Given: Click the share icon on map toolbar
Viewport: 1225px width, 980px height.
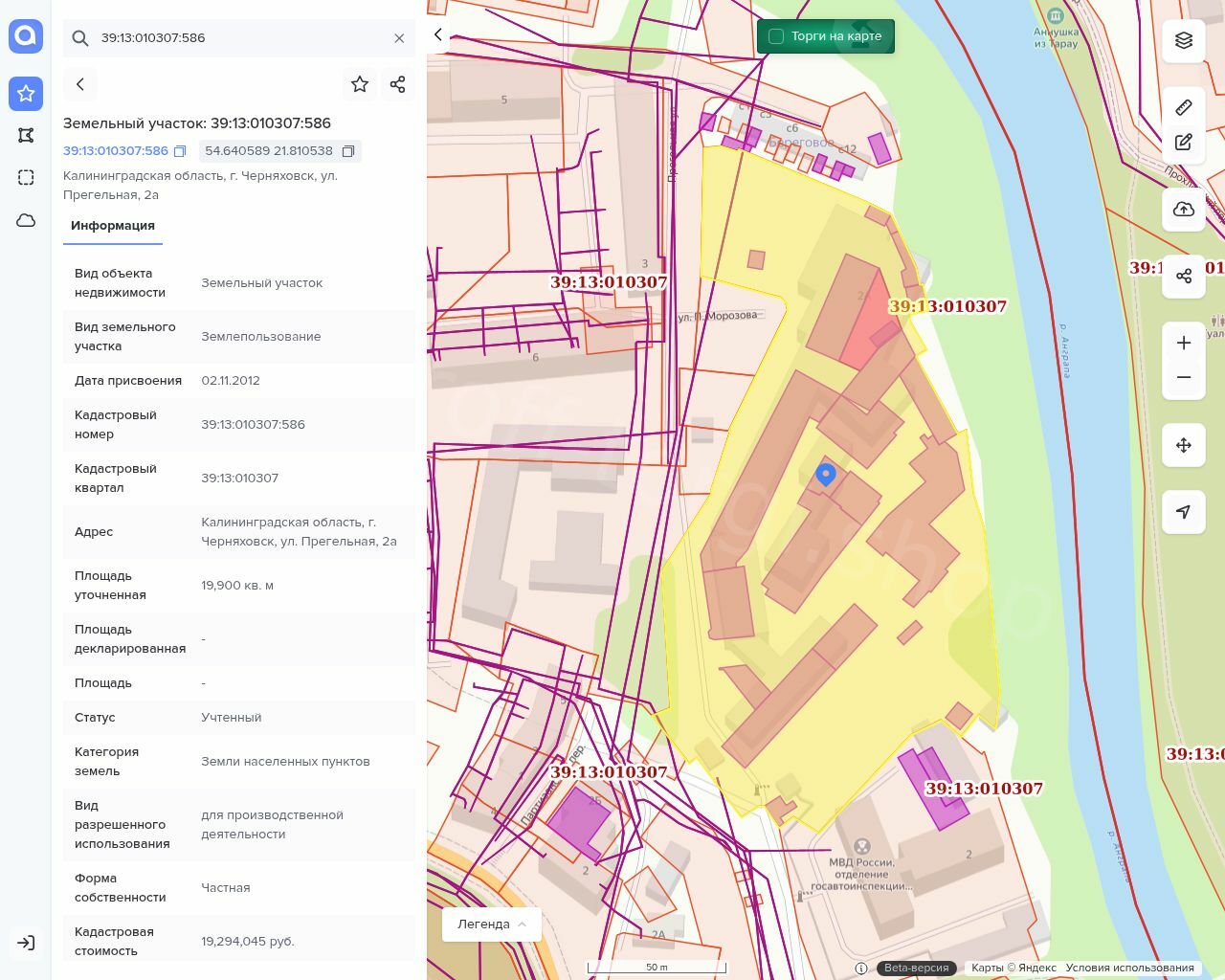Looking at the screenshot, I should 1184,277.
